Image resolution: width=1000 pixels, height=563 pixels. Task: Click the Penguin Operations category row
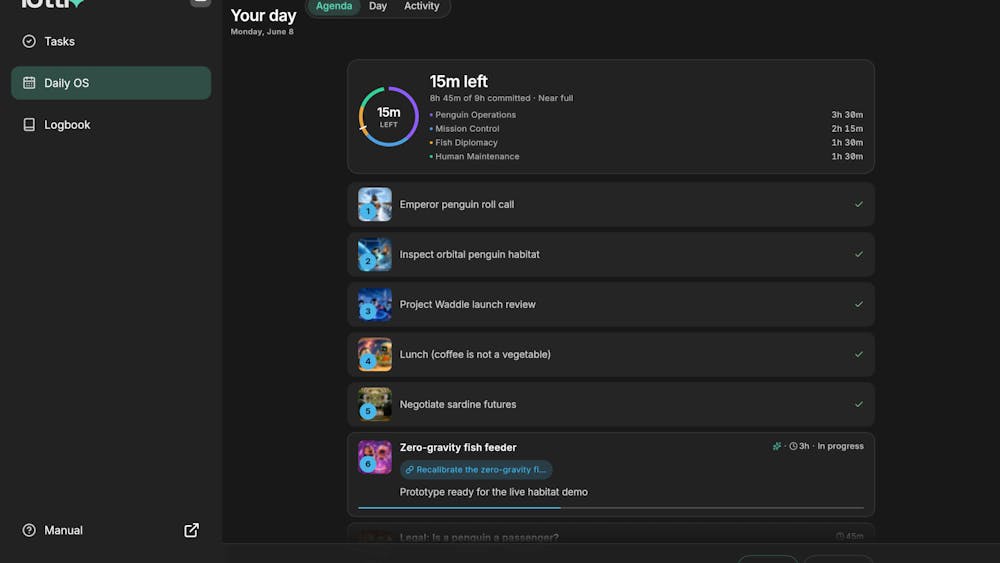pos(645,115)
